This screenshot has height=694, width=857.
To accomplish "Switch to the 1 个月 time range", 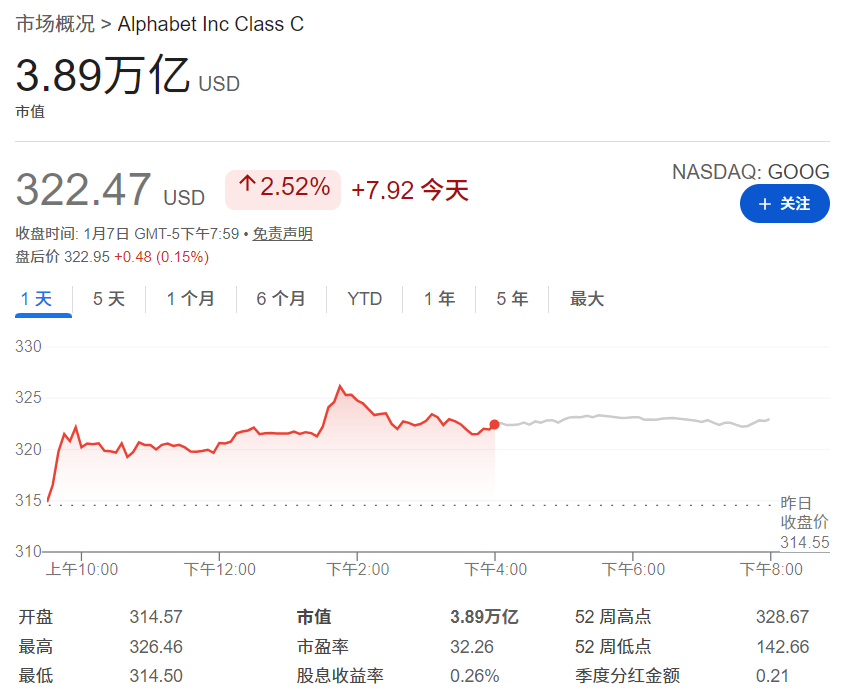I will pyautogui.click(x=190, y=298).
